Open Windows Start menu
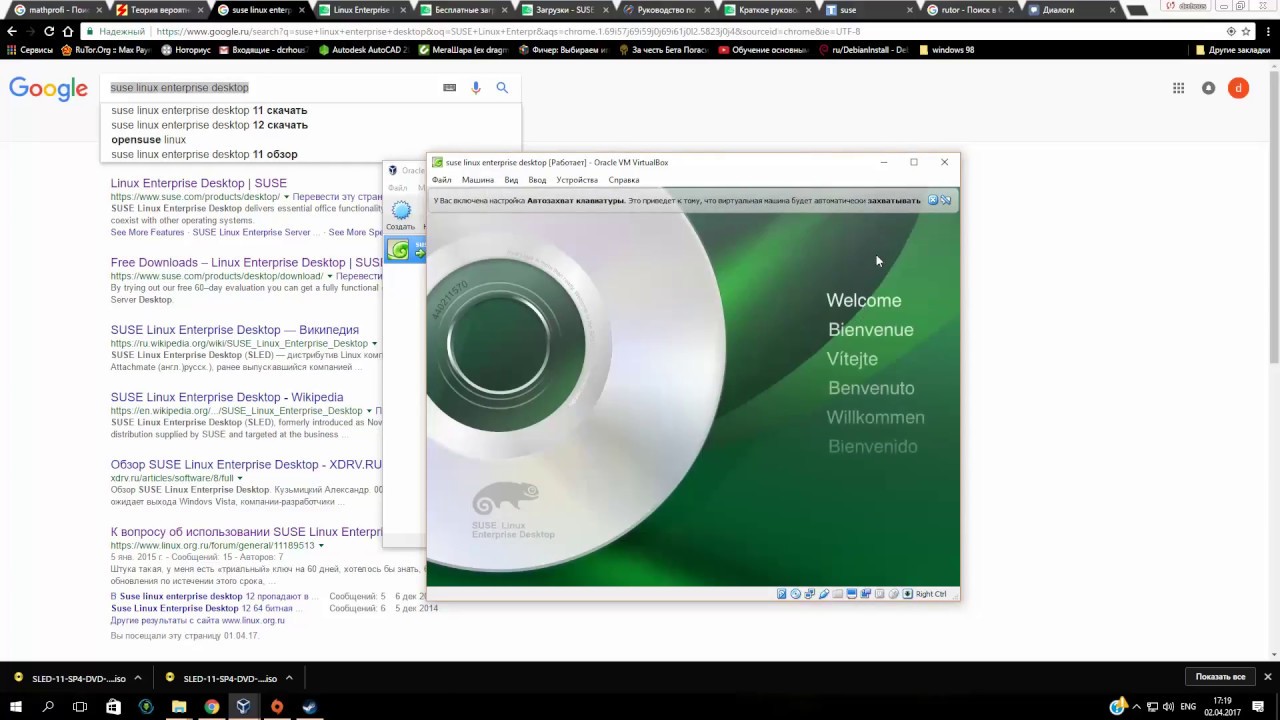The height and width of the screenshot is (720, 1280). pyautogui.click(x=16, y=707)
